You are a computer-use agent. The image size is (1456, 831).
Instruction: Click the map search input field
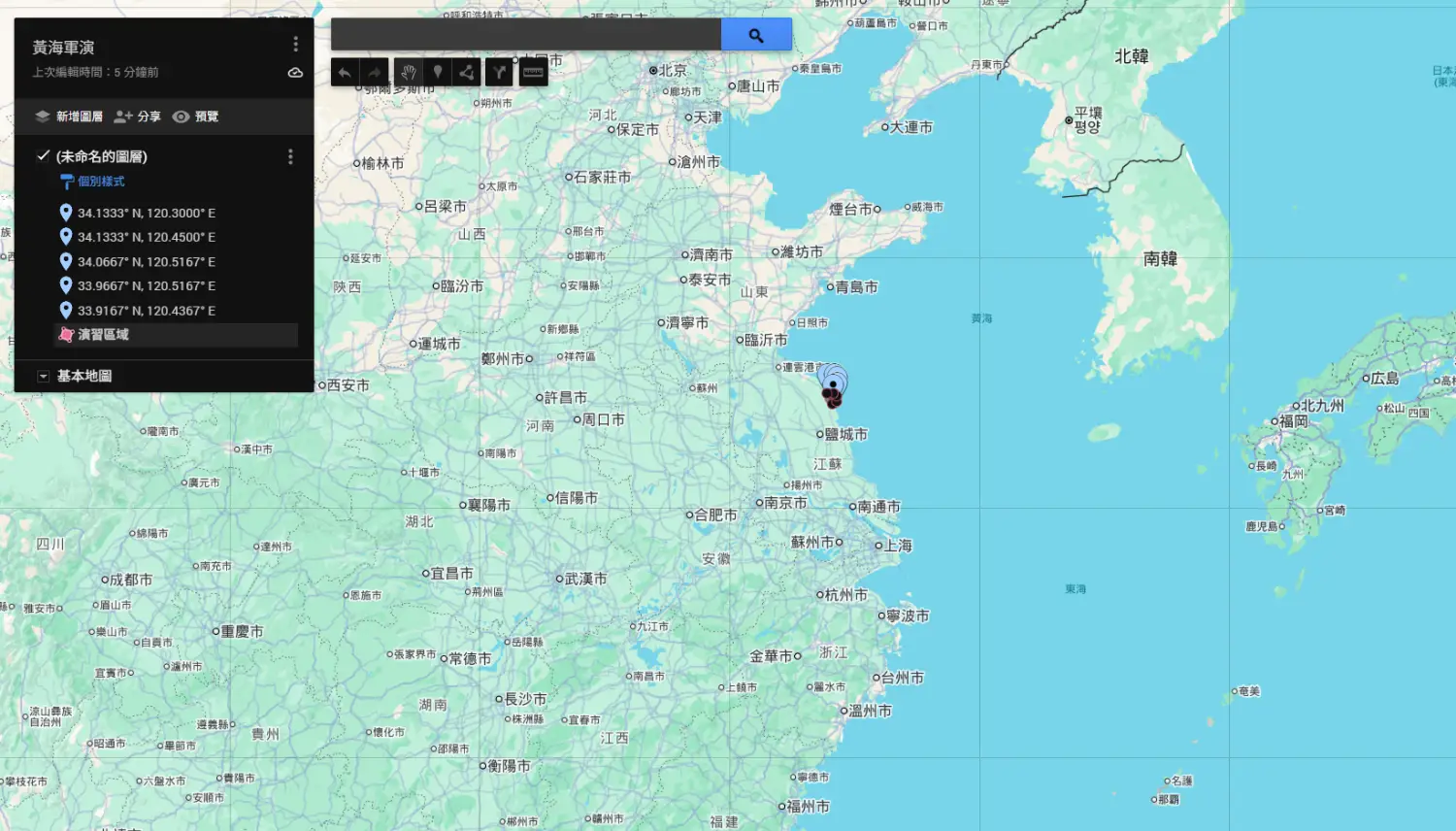[525, 35]
